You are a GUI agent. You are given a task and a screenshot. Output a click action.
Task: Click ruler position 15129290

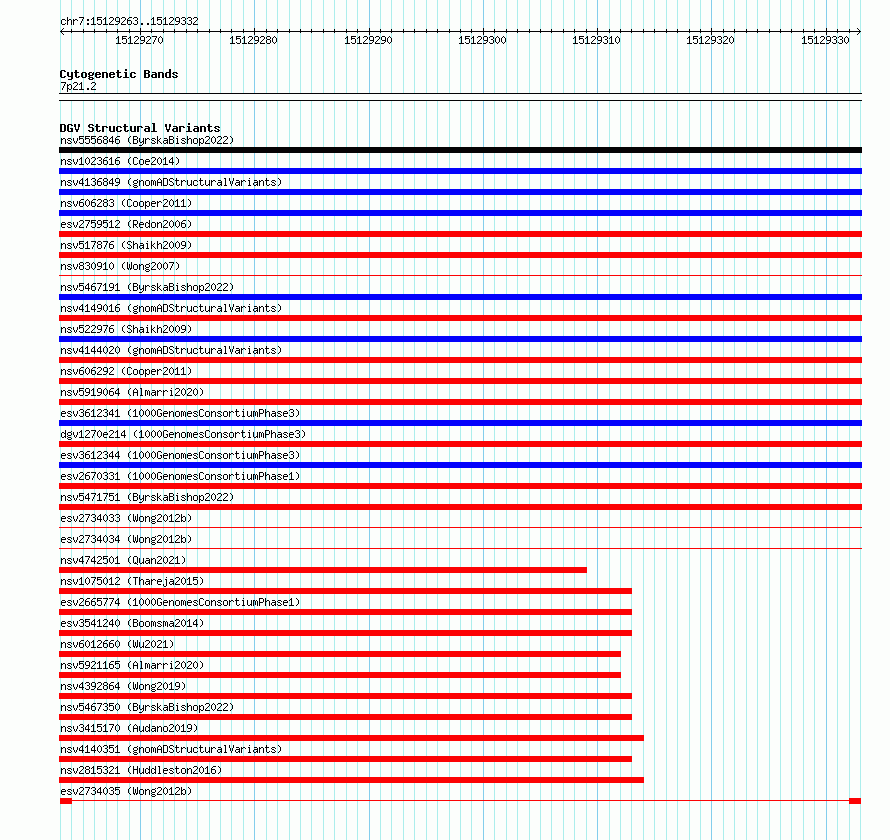click(368, 40)
